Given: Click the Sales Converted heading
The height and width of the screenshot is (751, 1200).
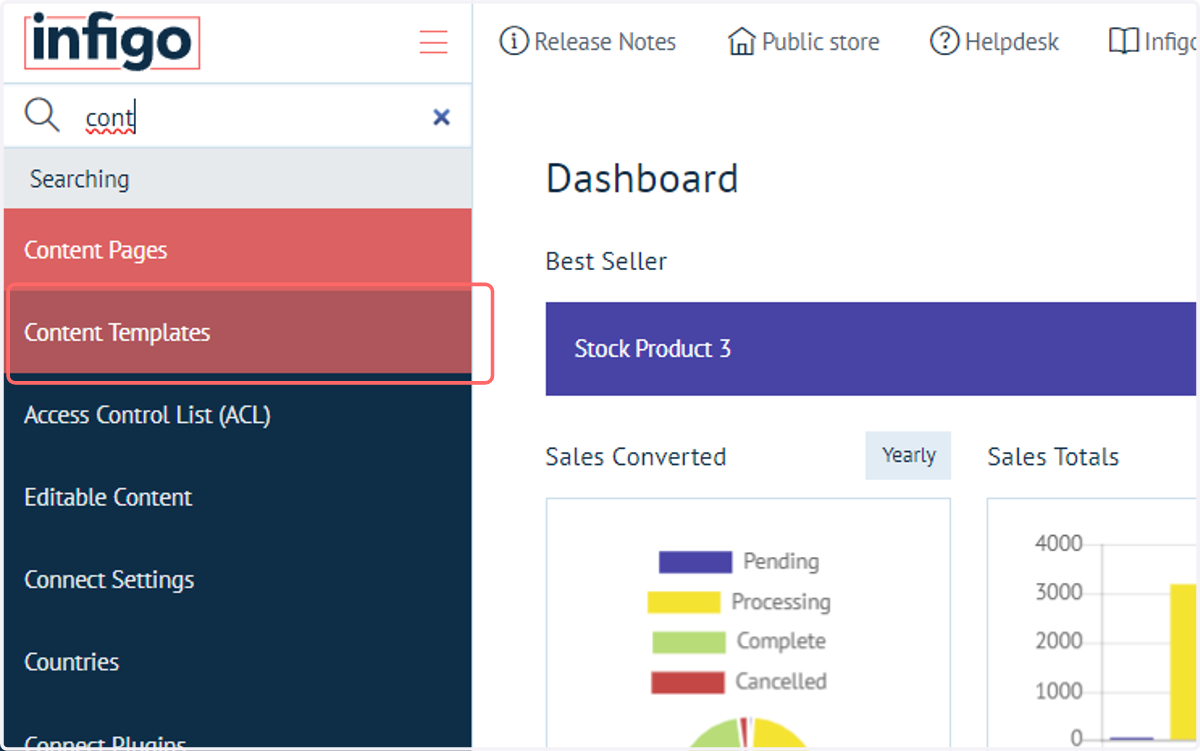Looking at the screenshot, I should [x=636, y=457].
